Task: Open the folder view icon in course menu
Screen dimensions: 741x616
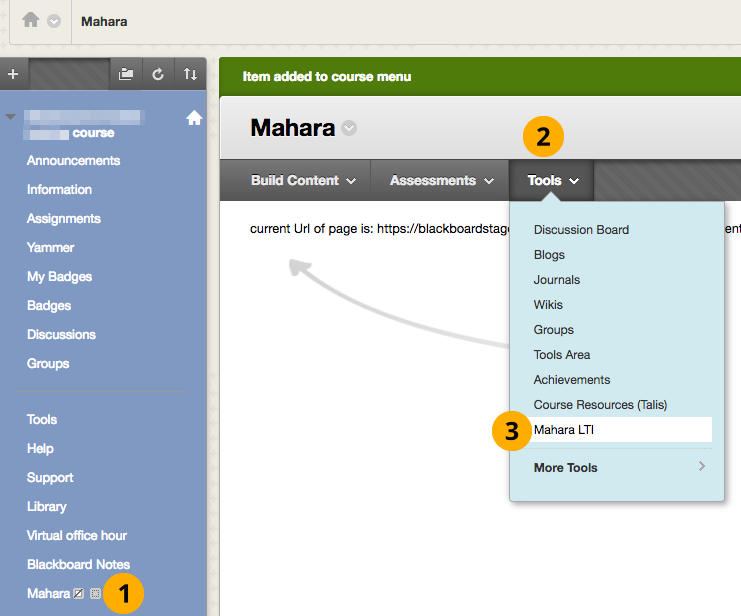Action: (x=126, y=74)
